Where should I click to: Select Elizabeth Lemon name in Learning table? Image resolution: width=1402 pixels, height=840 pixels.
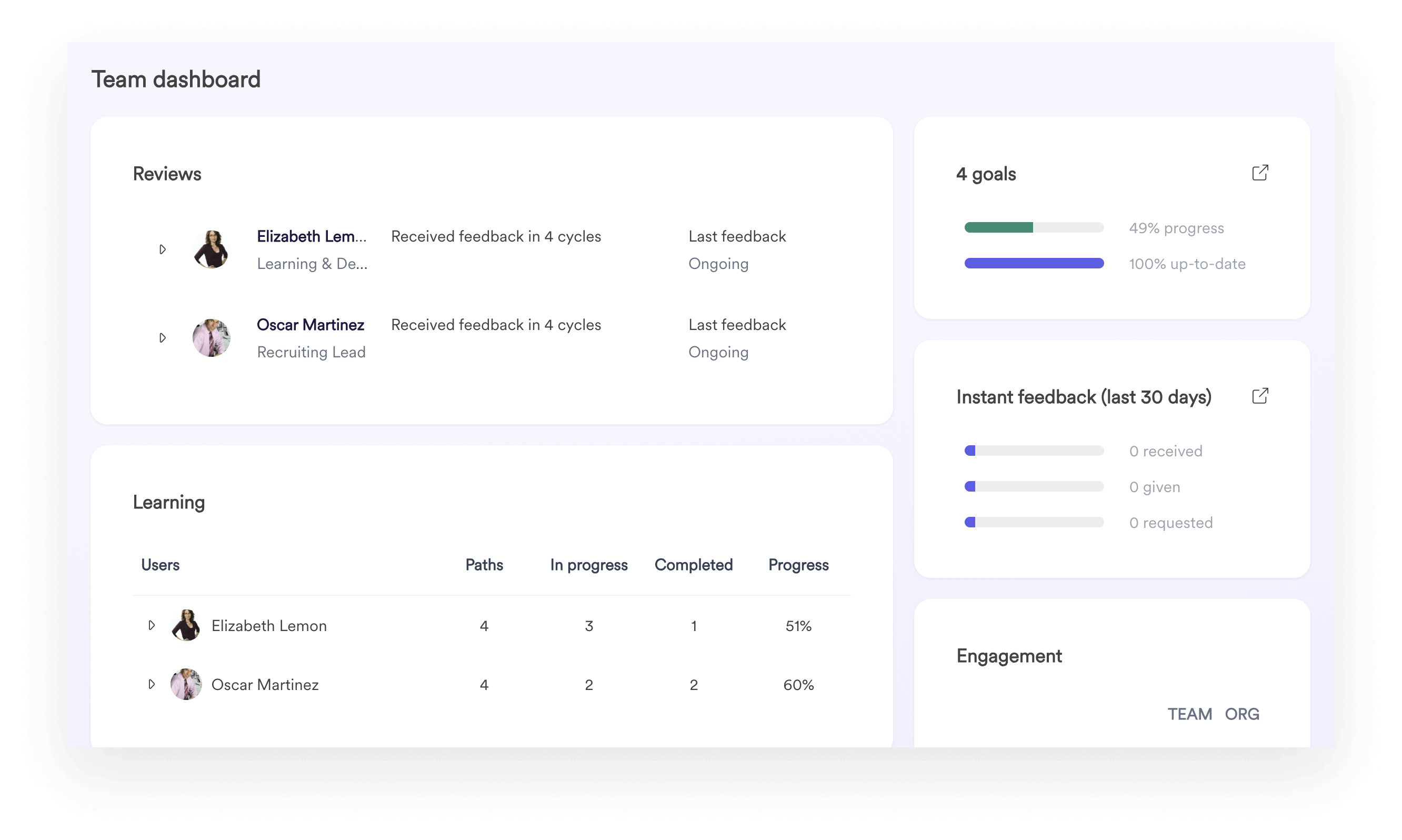tap(269, 625)
